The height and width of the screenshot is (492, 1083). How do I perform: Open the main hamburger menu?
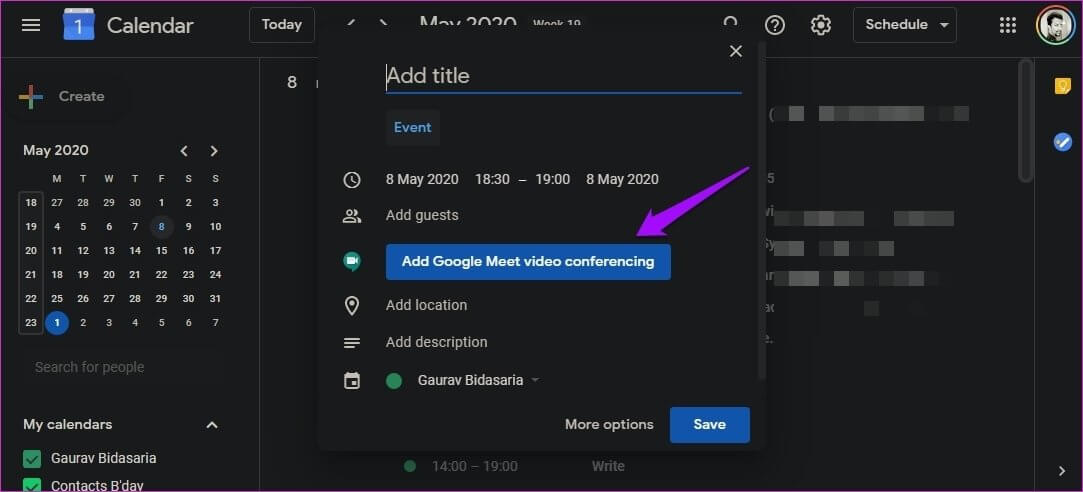tap(31, 26)
